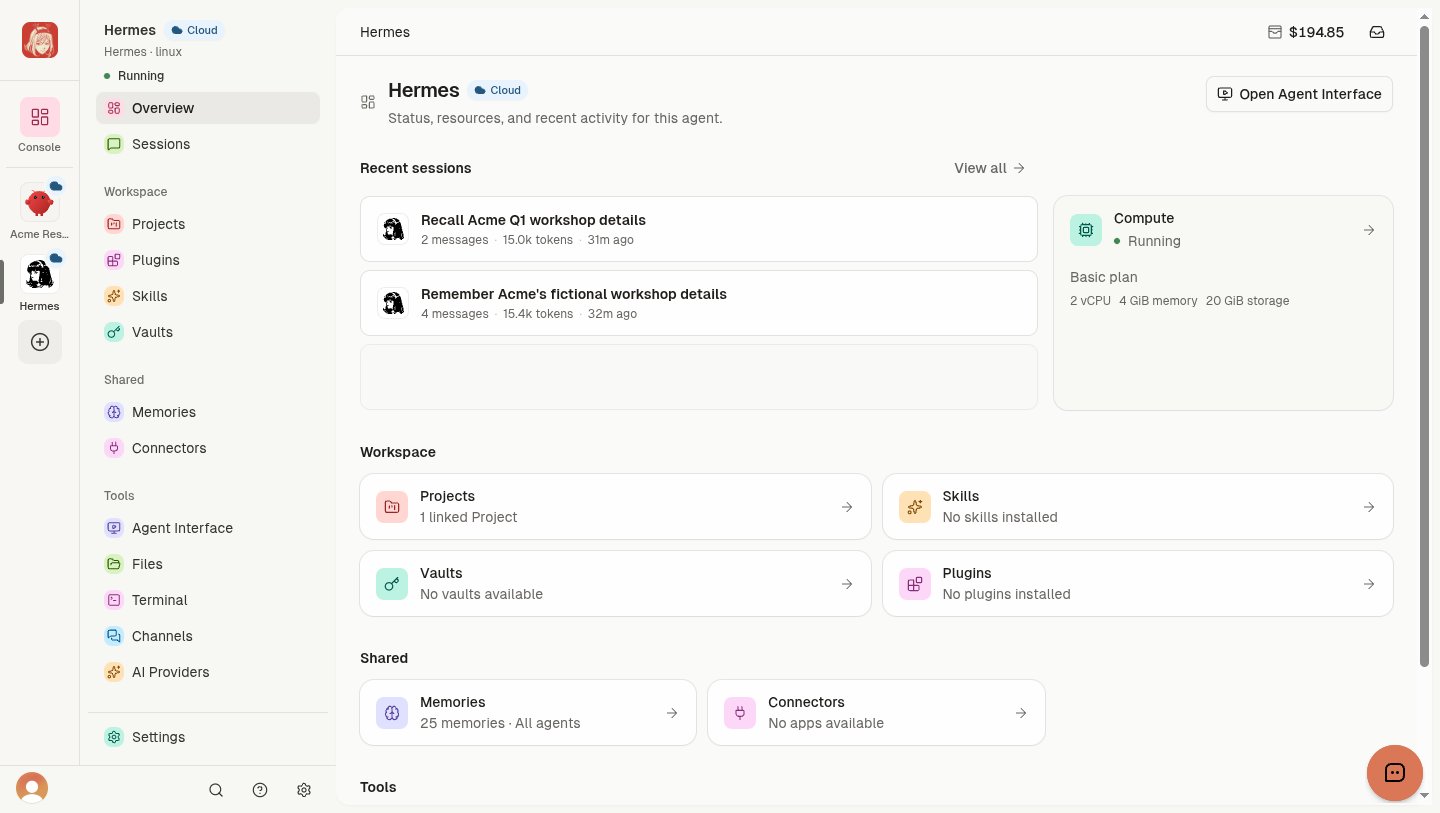Go to Overview in sidebar

208,108
